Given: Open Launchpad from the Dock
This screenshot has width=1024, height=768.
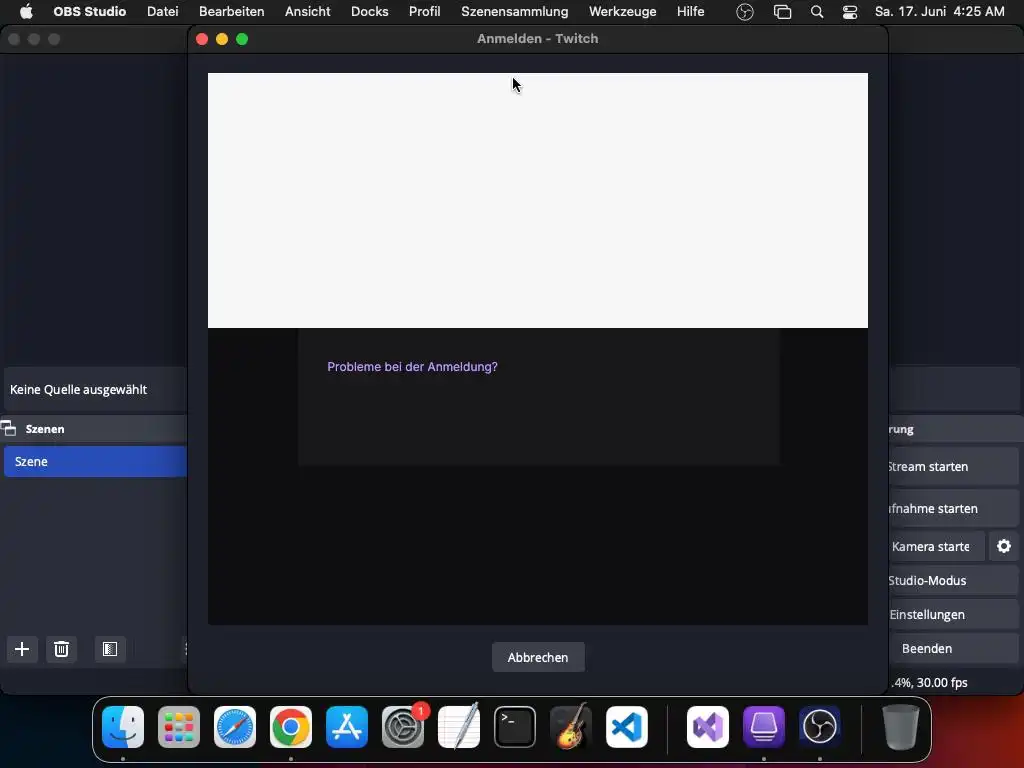Looking at the screenshot, I should (179, 727).
